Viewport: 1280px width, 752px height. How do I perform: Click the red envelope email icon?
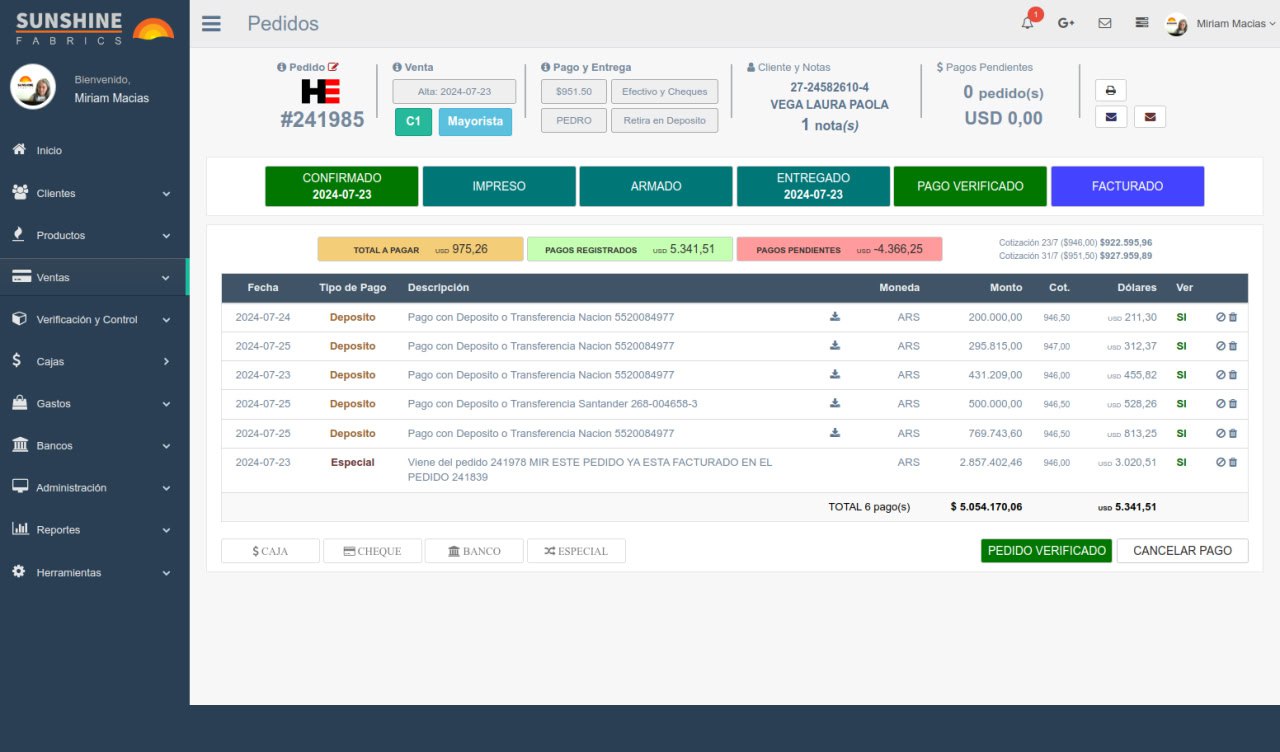point(1149,117)
